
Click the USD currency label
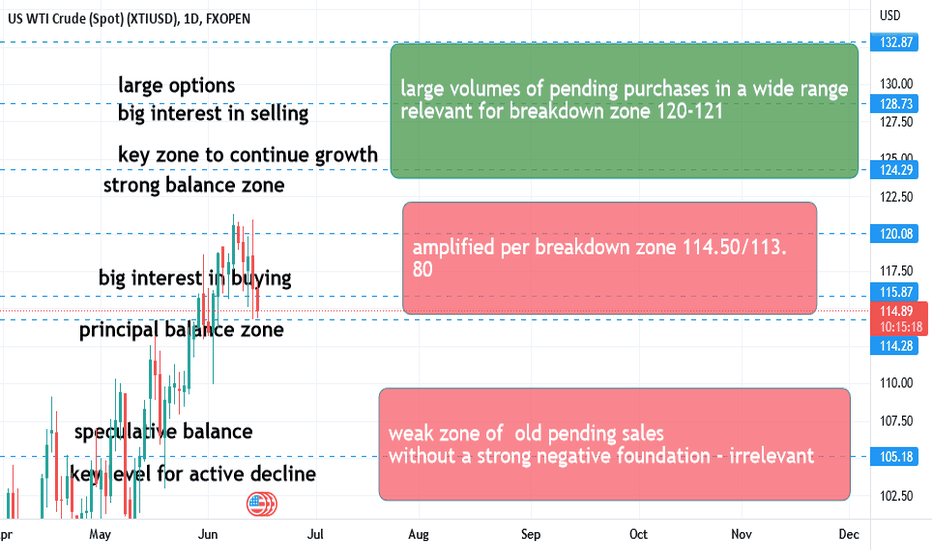[890, 15]
